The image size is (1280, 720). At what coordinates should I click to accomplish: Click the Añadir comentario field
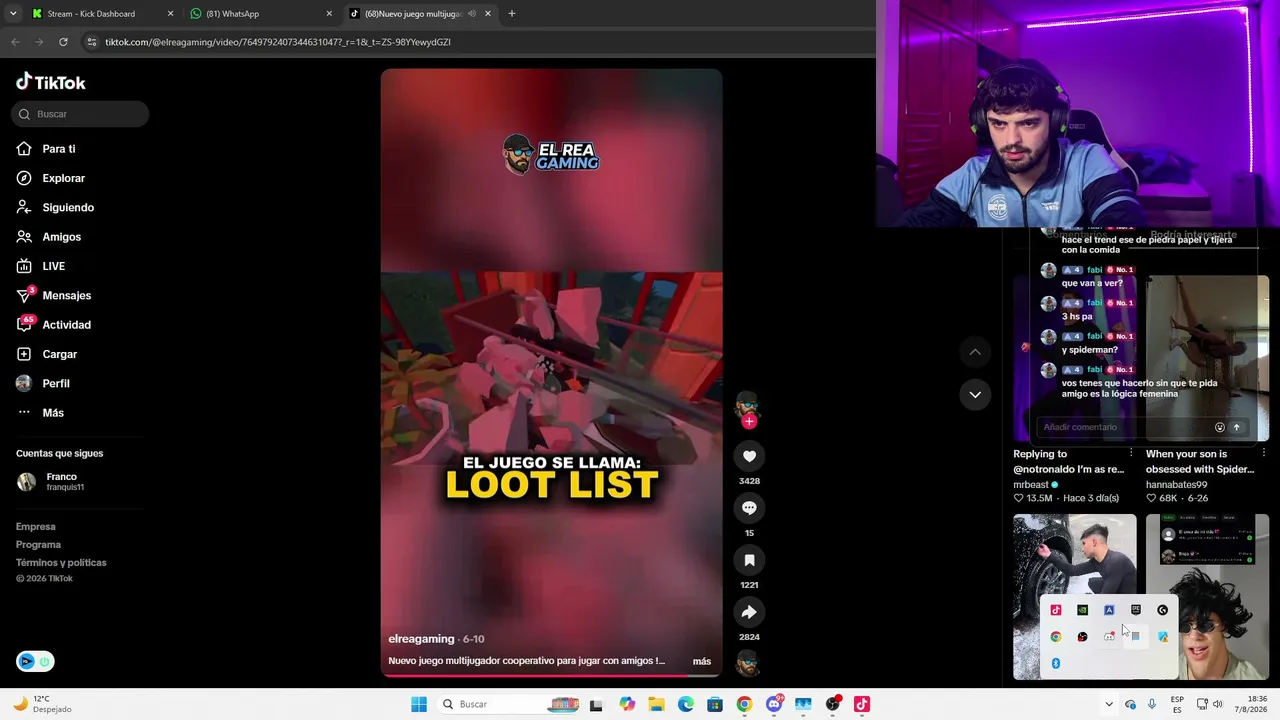1123,427
